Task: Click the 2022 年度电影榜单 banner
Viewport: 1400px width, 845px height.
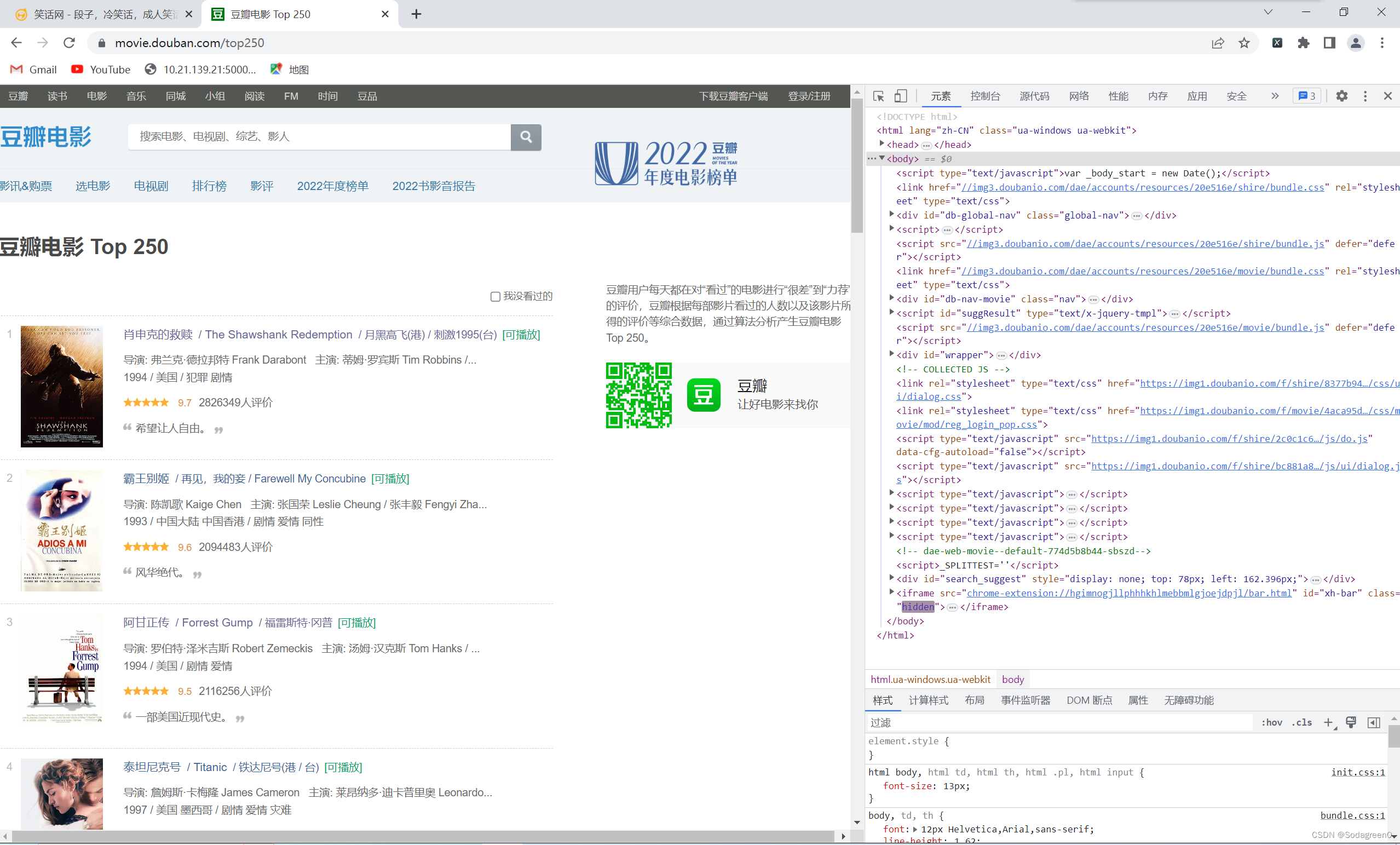Action: tap(665, 163)
